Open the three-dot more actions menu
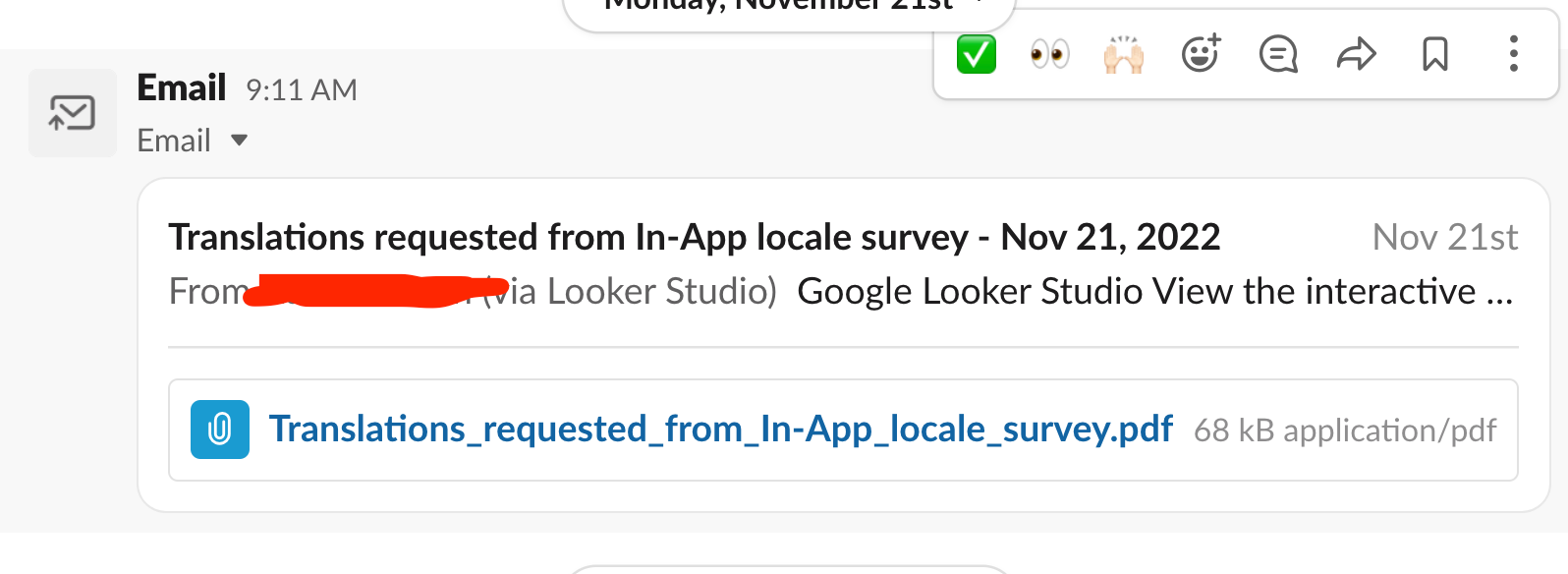The height and width of the screenshot is (574, 1568). 1513,54
